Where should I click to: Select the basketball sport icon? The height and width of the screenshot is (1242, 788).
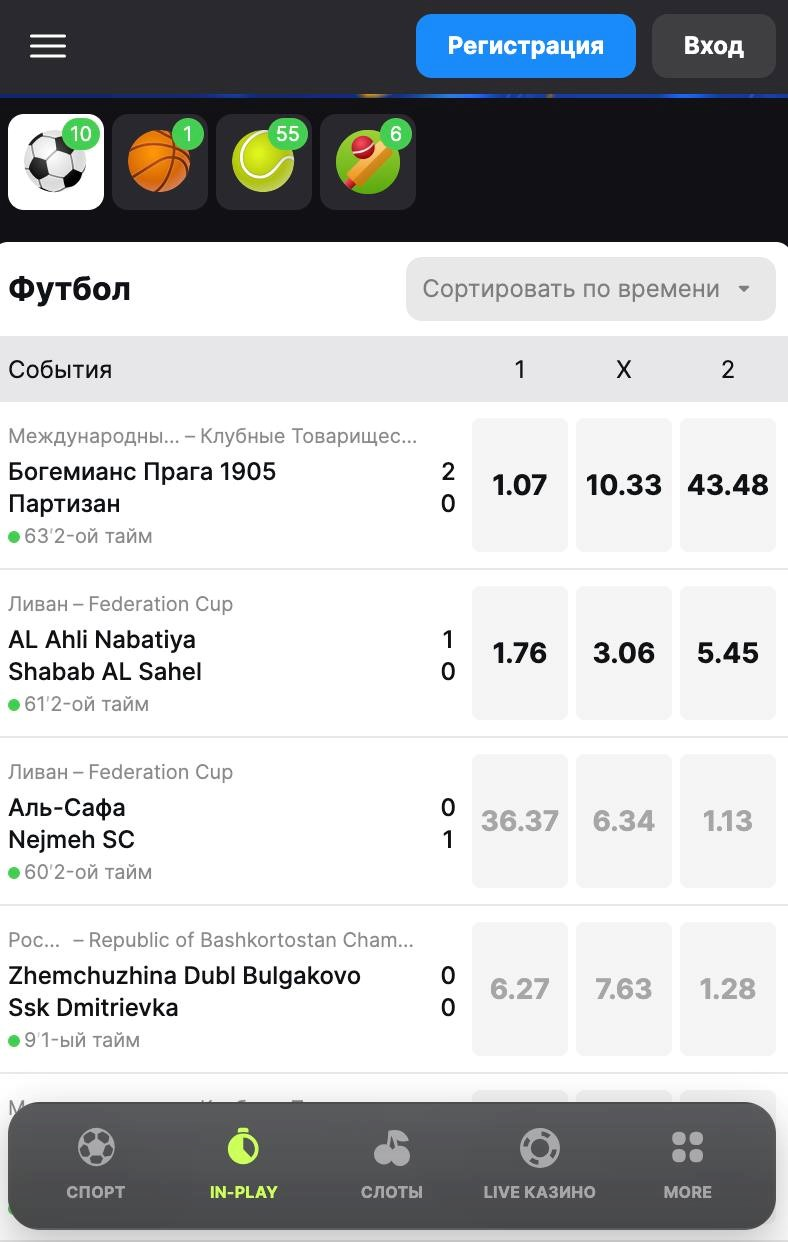tap(160, 162)
